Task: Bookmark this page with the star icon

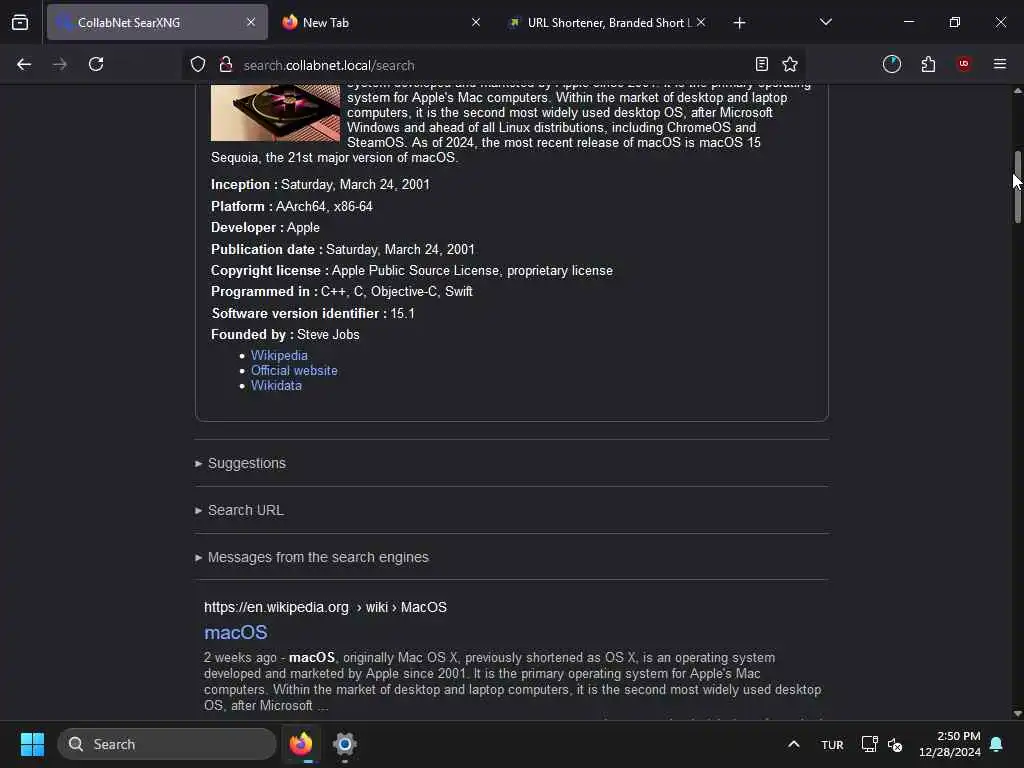Action: click(x=790, y=64)
